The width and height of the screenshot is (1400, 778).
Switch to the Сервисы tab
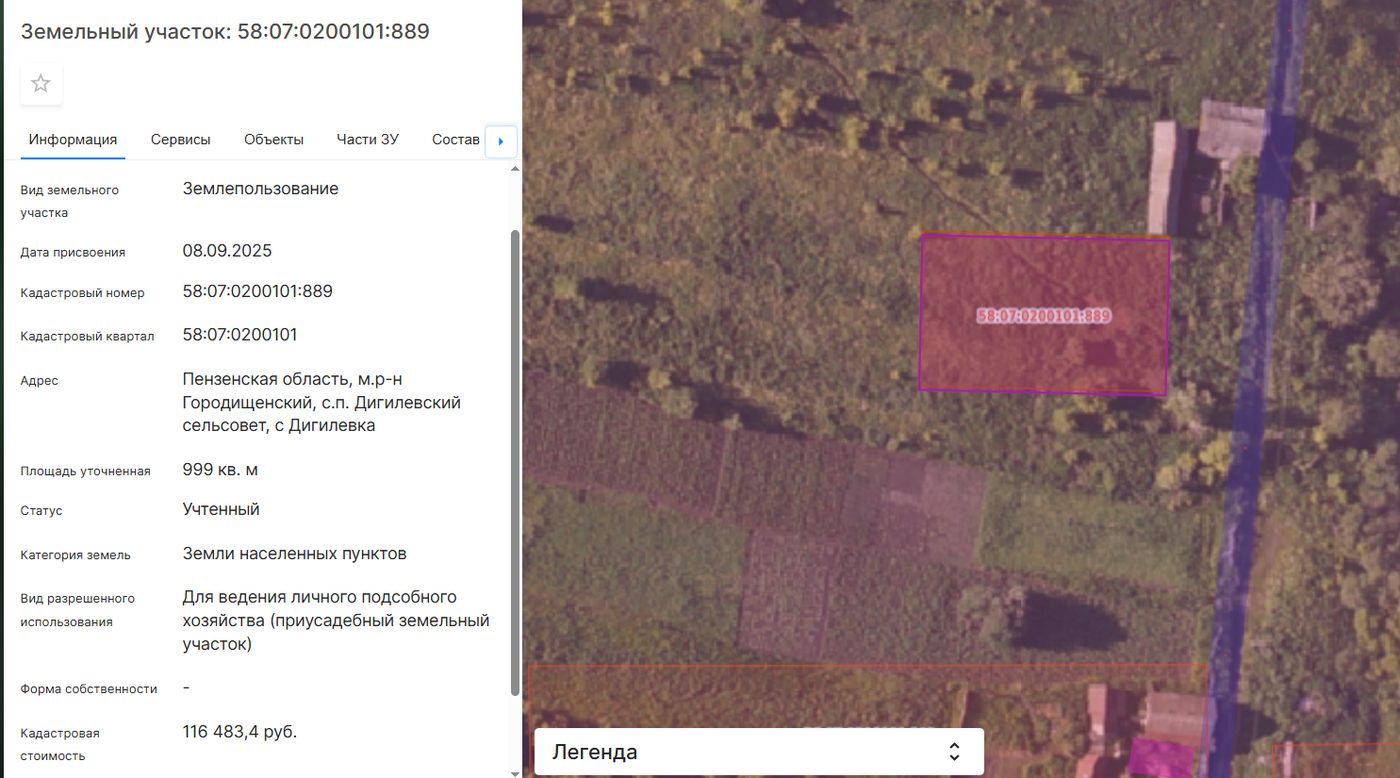pos(181,140)
